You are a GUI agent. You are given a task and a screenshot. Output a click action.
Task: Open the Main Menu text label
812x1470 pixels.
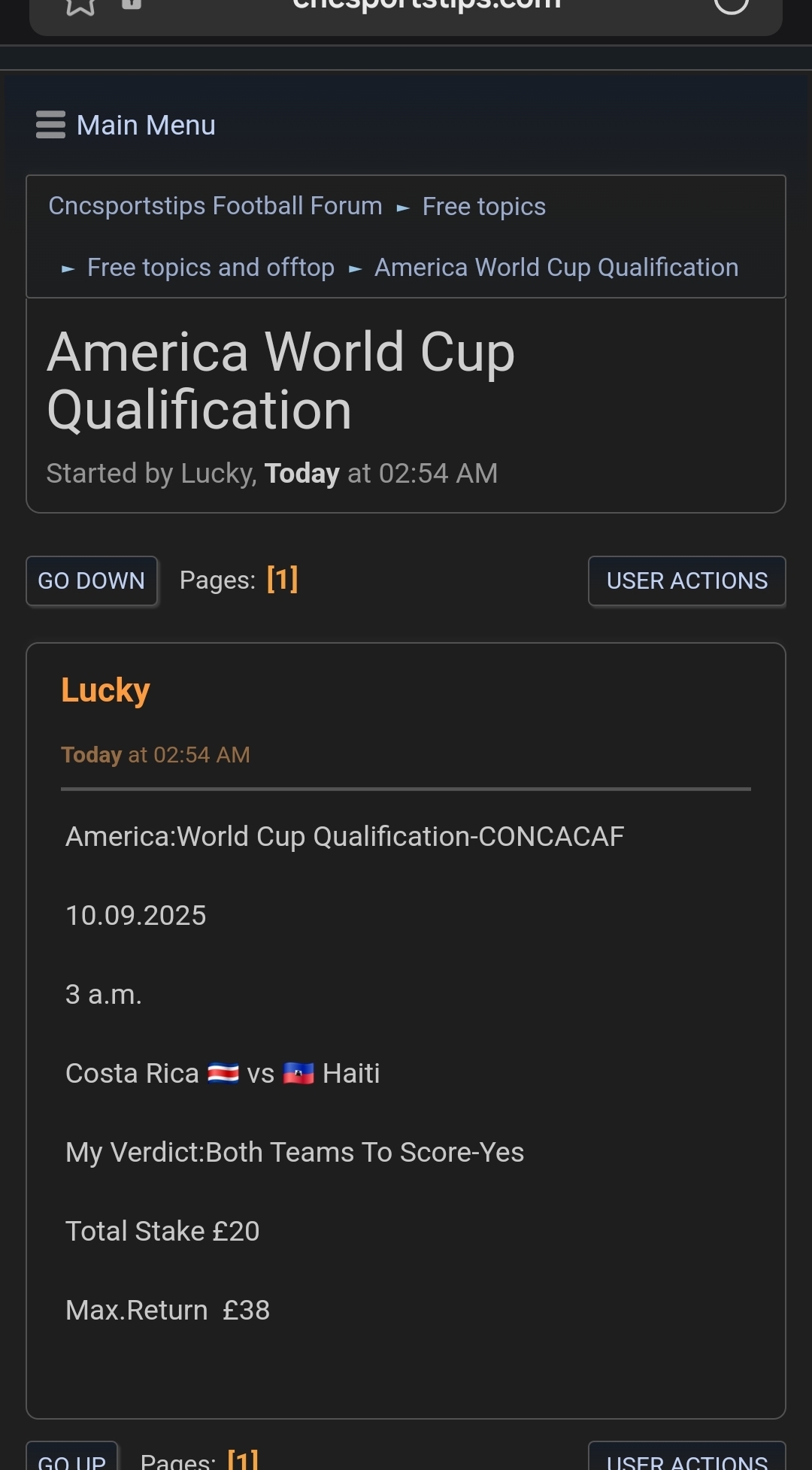[146, 125]
